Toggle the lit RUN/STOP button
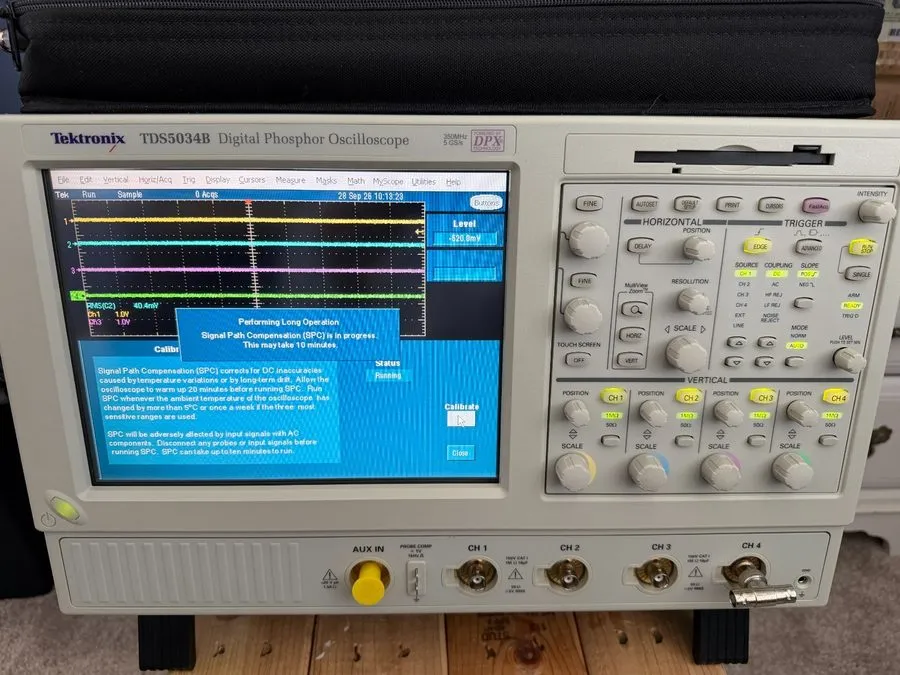 (864, 249)
